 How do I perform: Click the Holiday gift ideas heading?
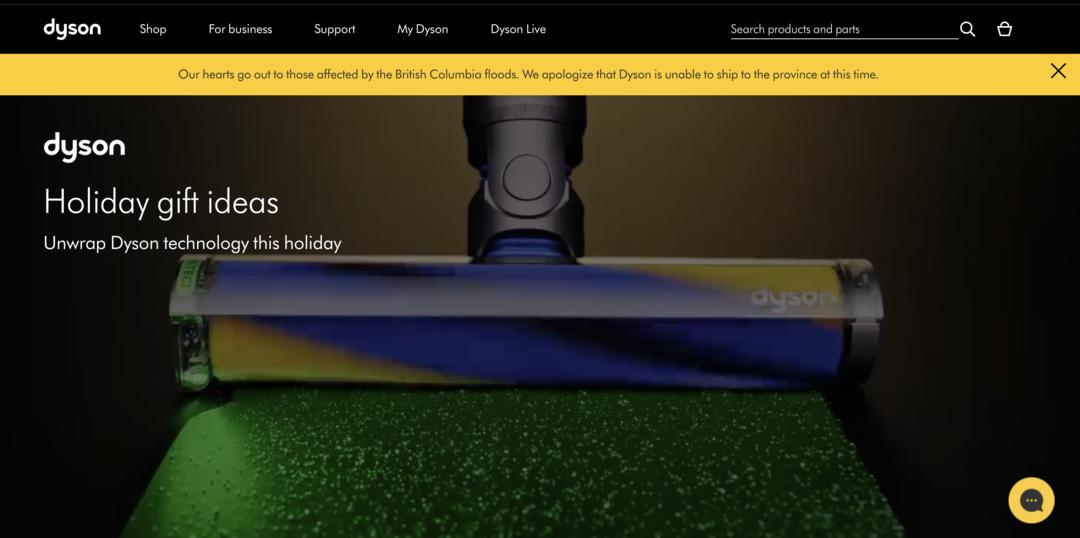coord(161,203)
